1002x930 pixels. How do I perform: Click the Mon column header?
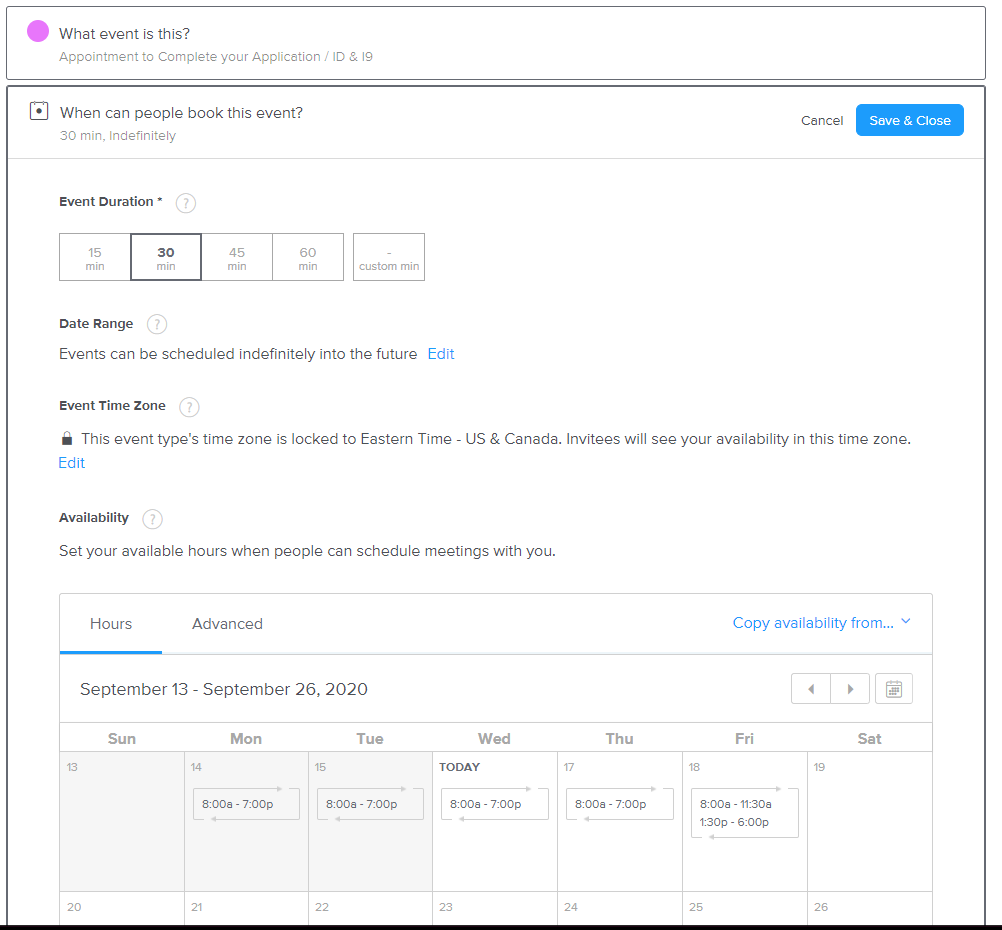[246, 739]
